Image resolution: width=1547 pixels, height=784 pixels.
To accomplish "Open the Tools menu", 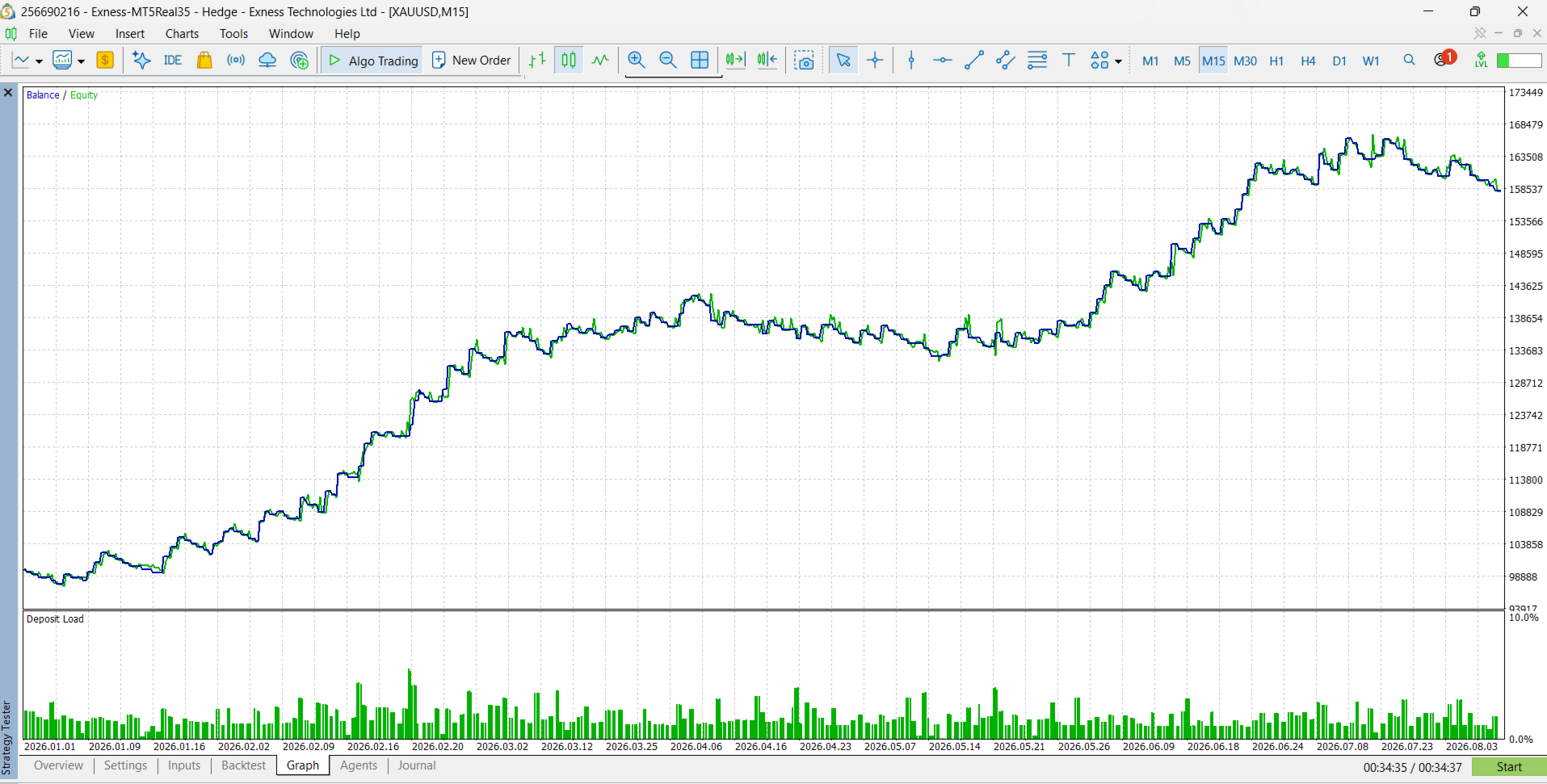I will pyautogui.click(x=233, y=34).
